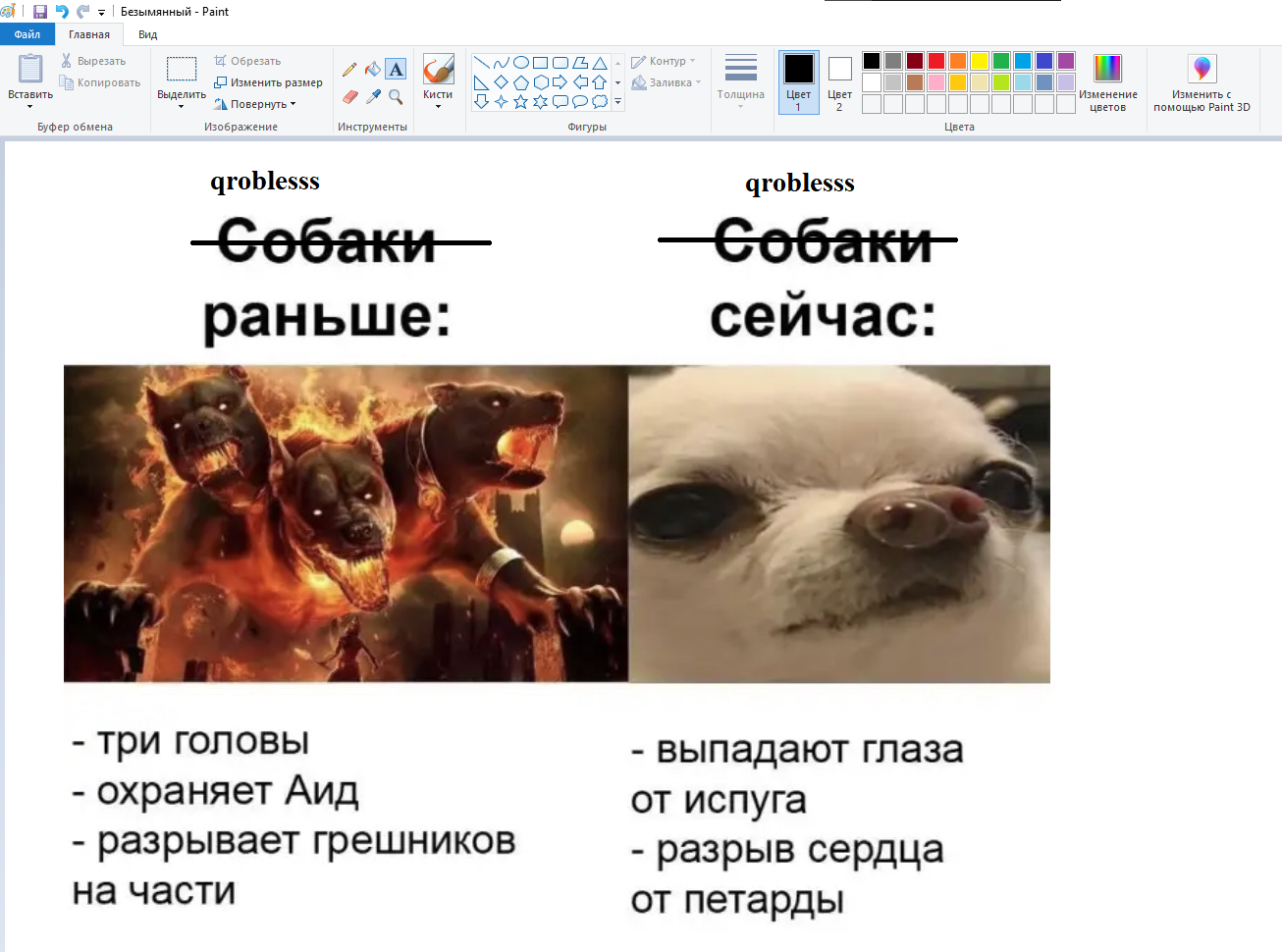Select the Magnifier tool

pos(396,97)
